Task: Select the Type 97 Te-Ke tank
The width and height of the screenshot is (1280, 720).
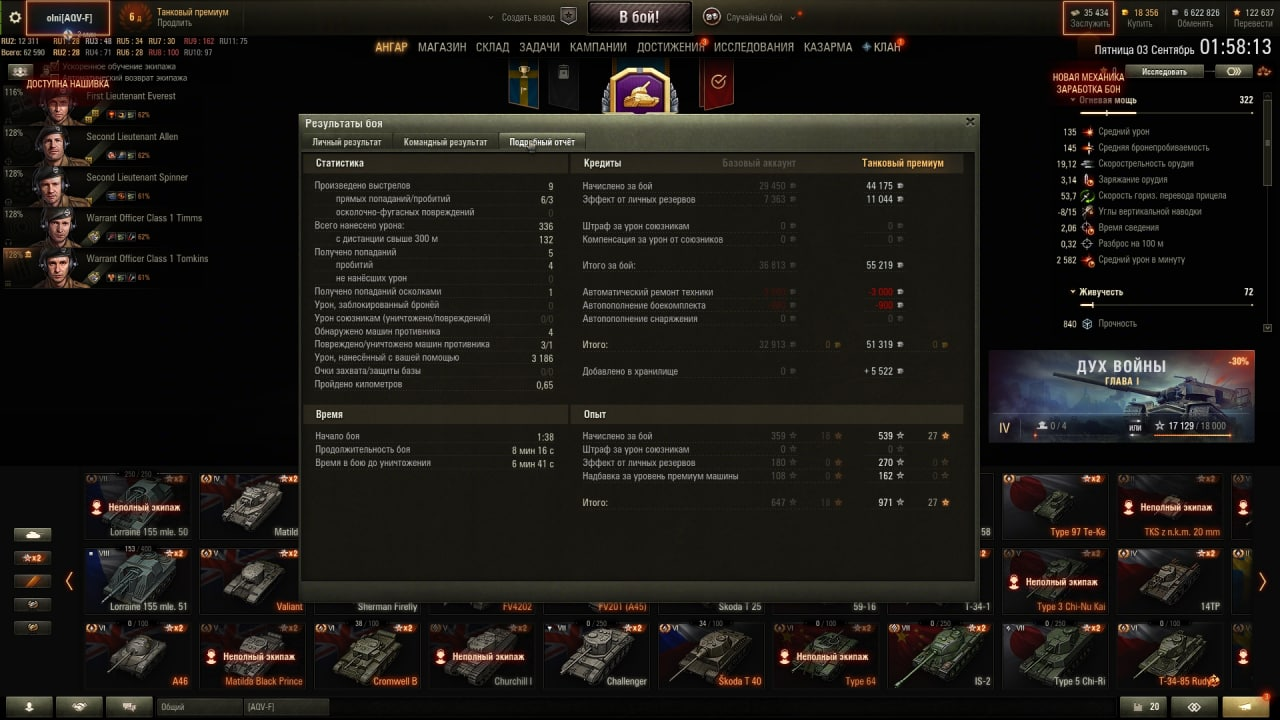Action: coord(1055,506)
